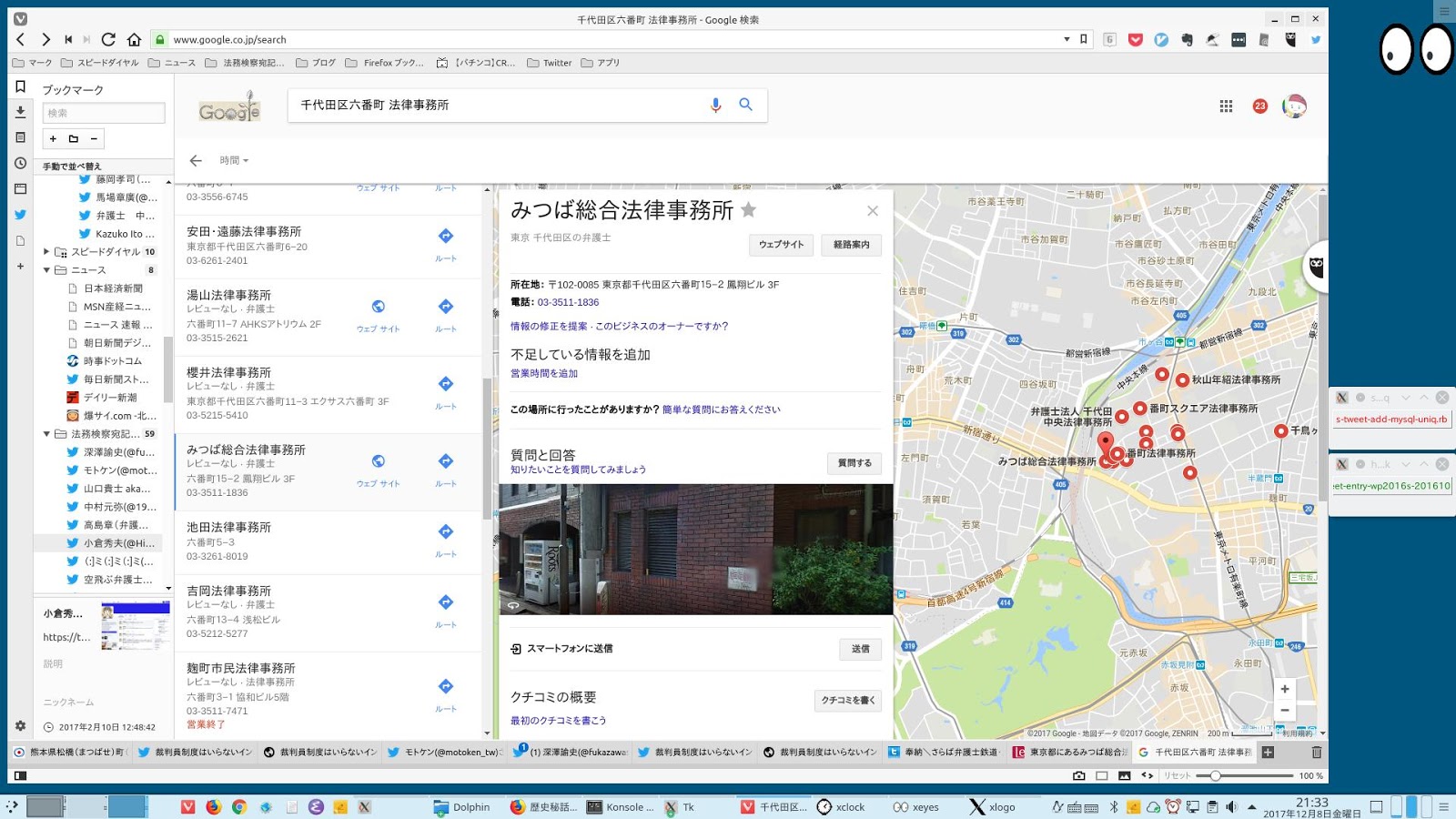Image resolution: width=1456 pixels, height=819 pixels.
Task: Open a new tab with plus button
Action: tap(1268, 752)
